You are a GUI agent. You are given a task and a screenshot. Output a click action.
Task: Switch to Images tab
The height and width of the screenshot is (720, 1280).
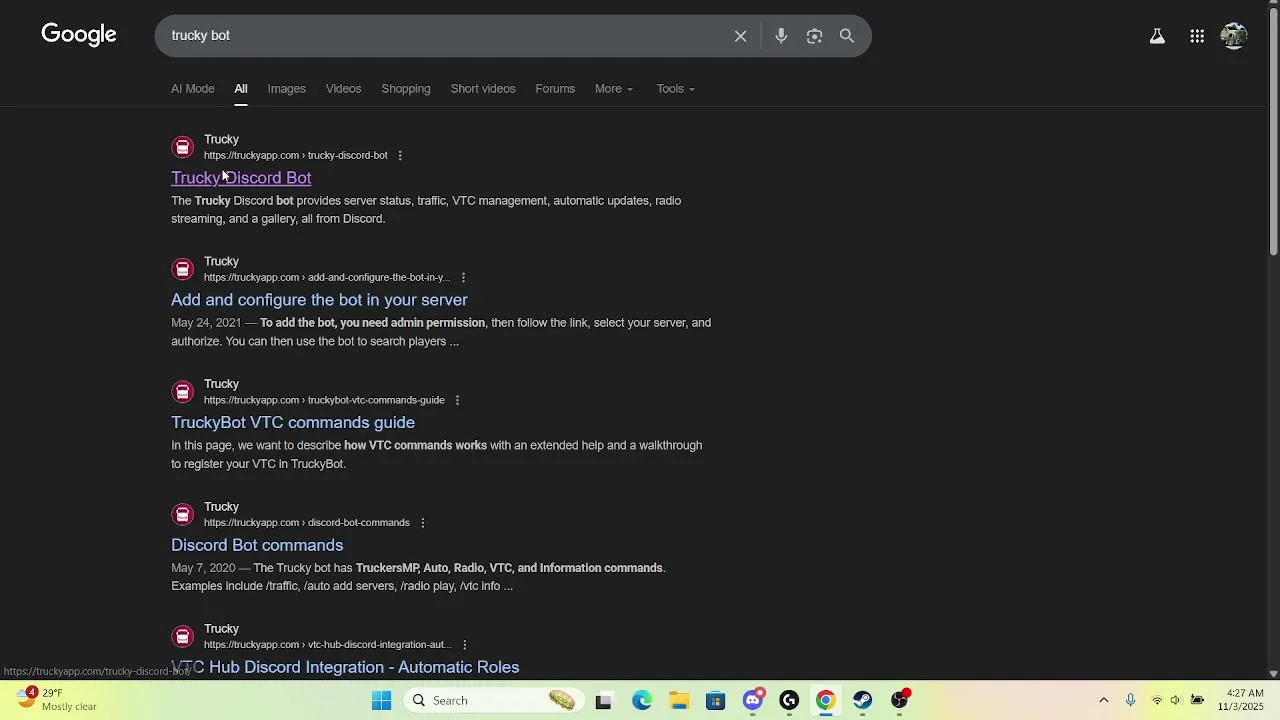(286, 89)
